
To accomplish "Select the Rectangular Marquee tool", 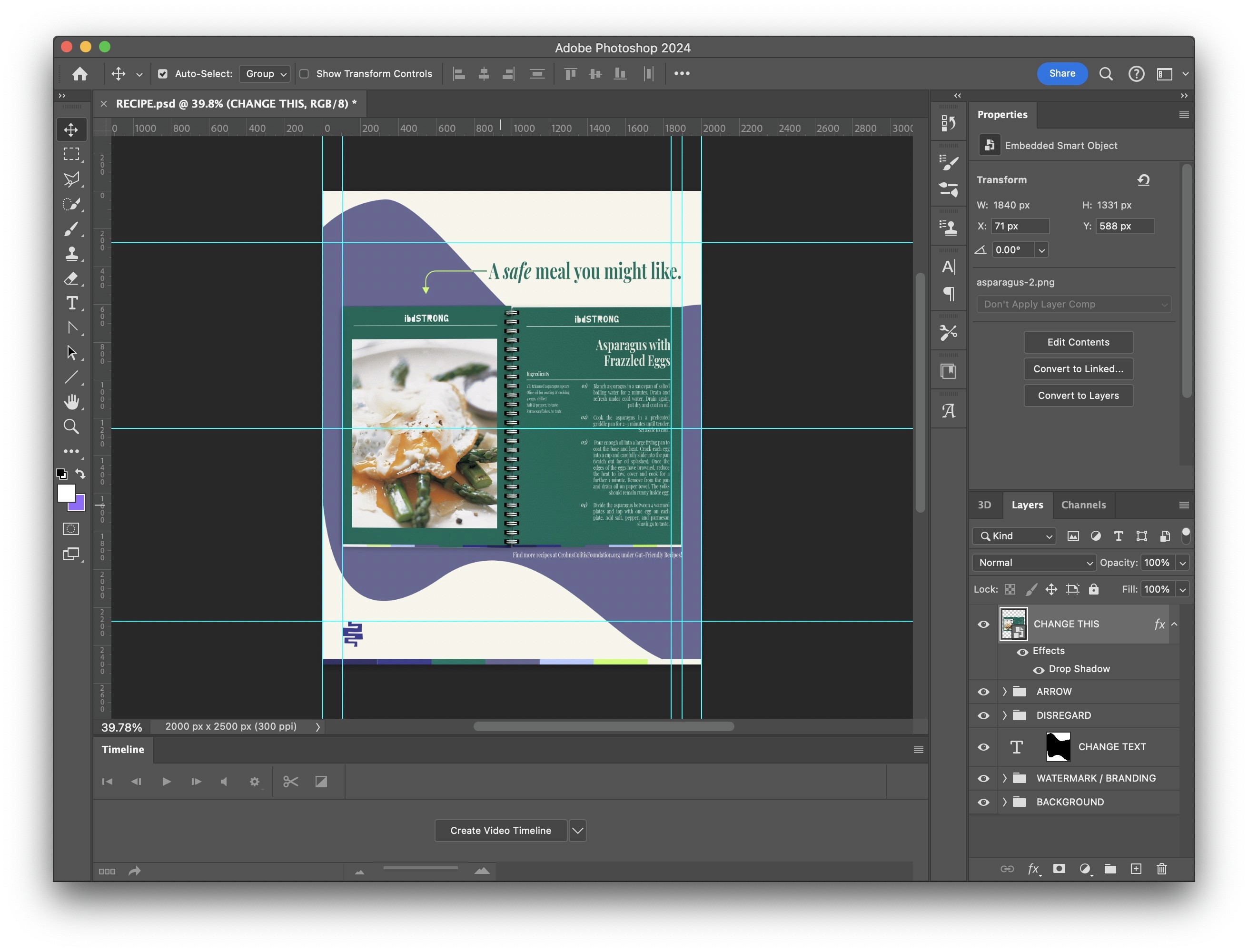I will [71, 154].
